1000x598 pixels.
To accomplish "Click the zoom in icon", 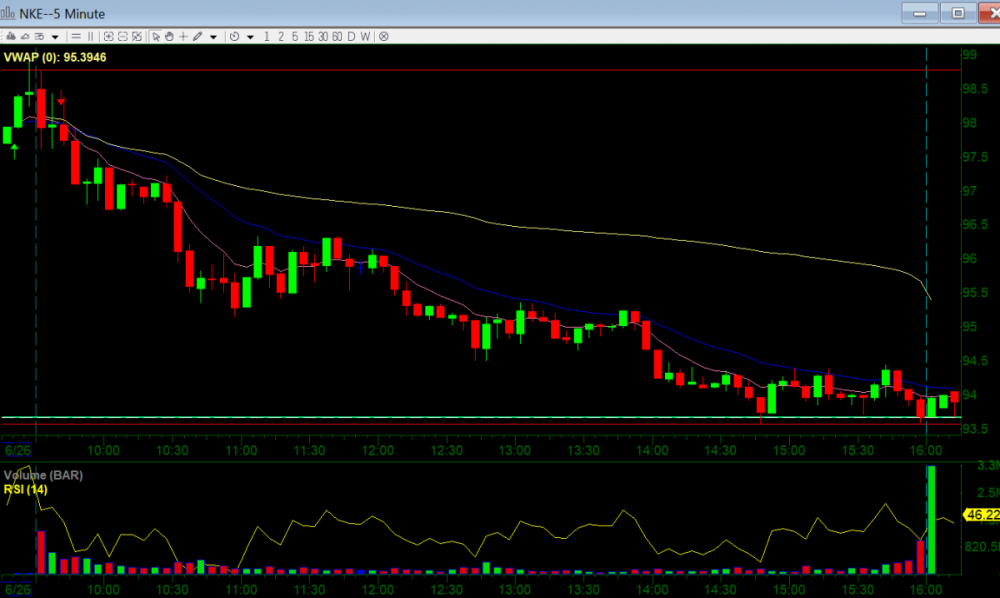I will click(107, 36).
